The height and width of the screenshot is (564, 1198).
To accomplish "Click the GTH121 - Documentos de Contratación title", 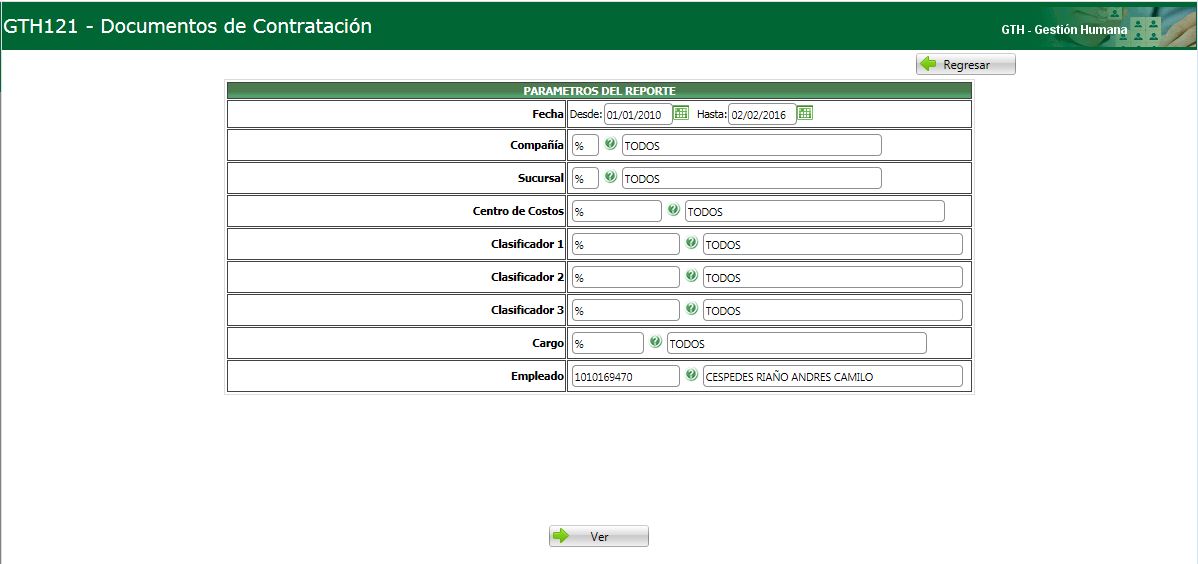I will click(x=188, y=26).
